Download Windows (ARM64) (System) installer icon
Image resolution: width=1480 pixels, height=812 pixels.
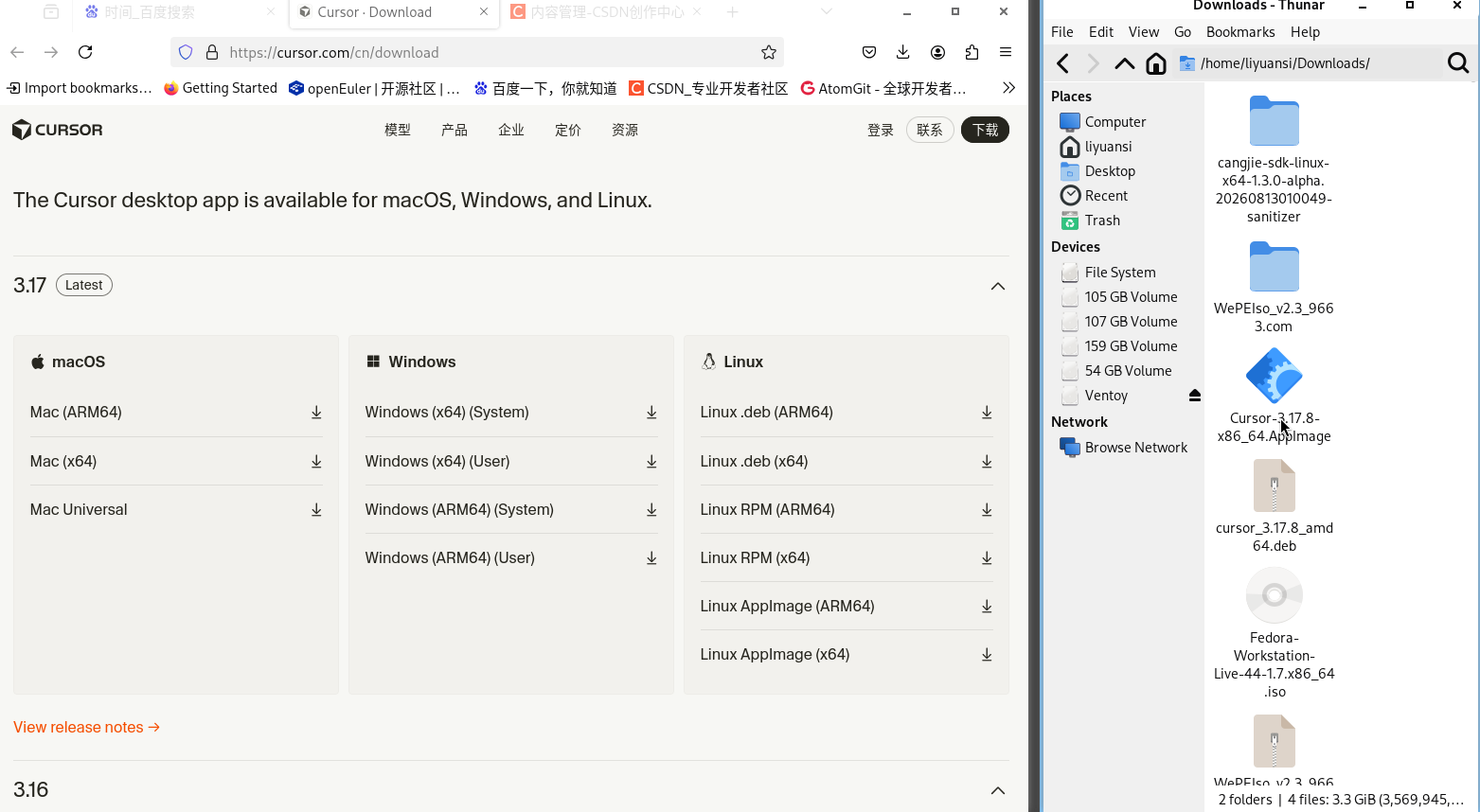(651, 510)
